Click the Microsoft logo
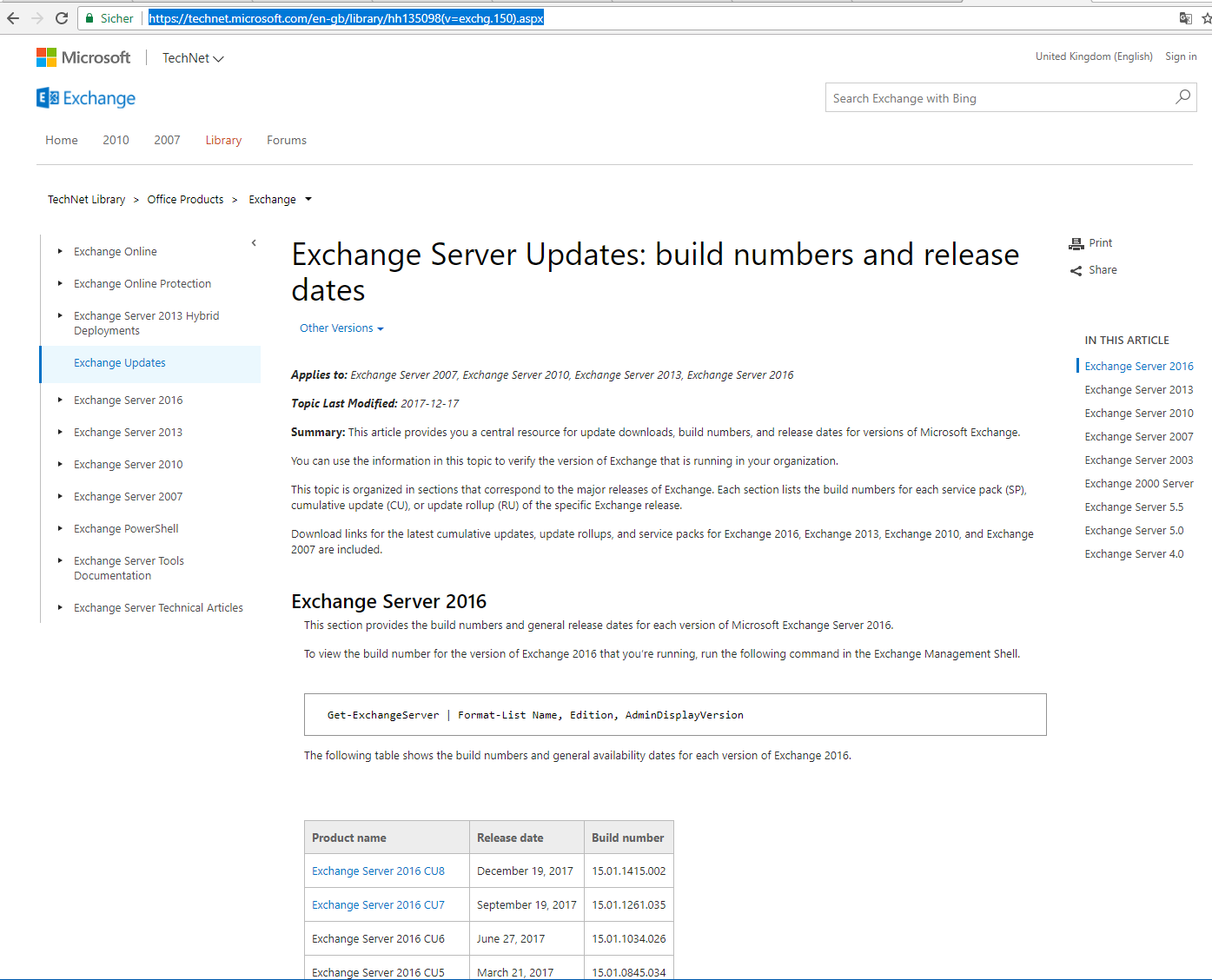1212x980 pixels. (x=83, y=57)
